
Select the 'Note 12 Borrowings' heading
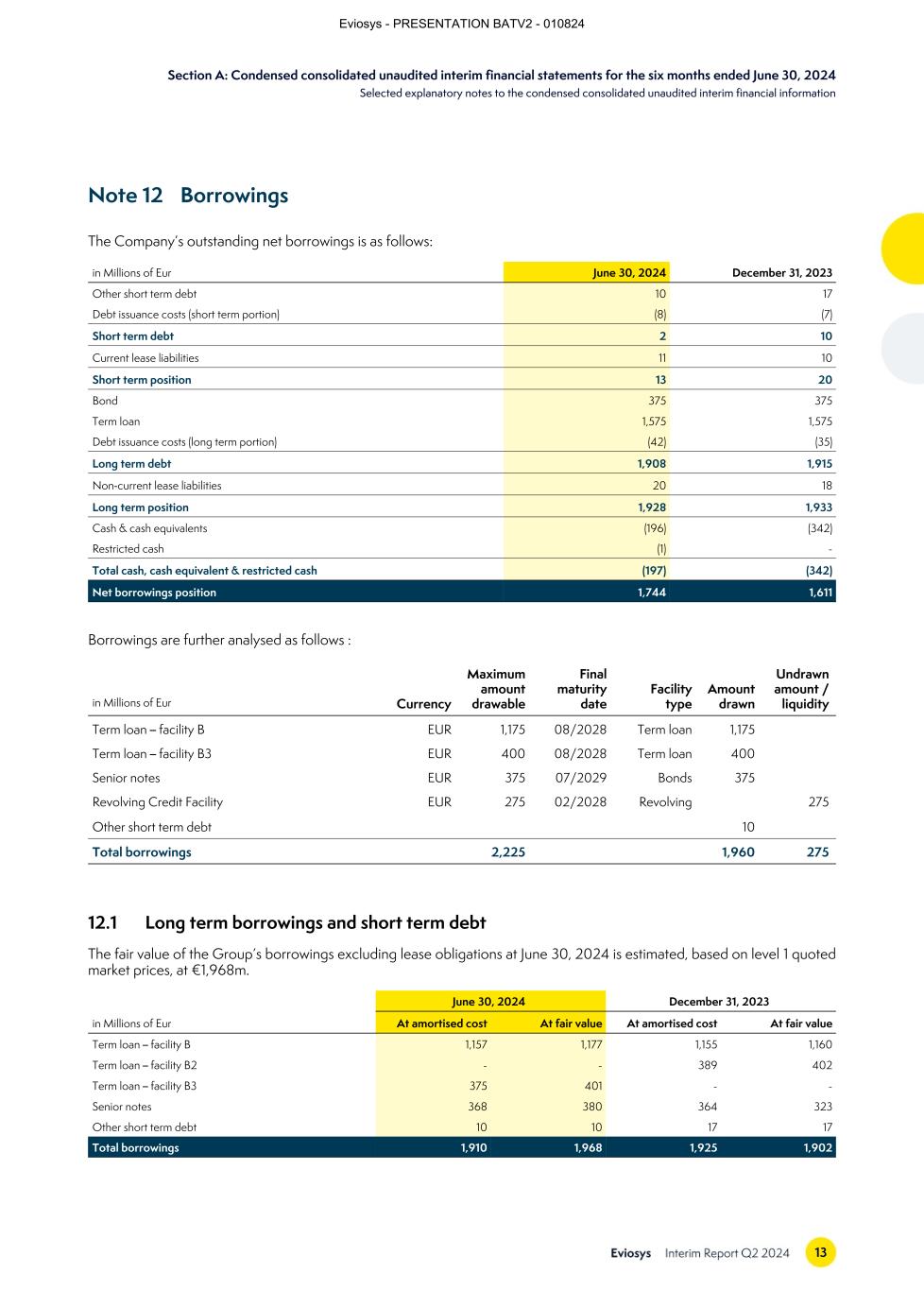pos(188,196)
